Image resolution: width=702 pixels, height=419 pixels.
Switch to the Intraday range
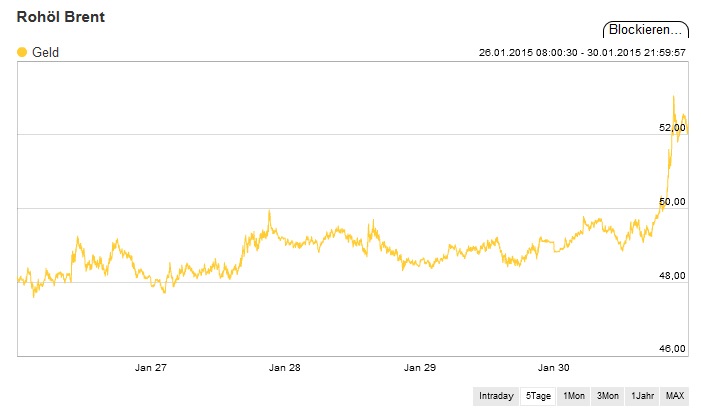click(497, 396)
